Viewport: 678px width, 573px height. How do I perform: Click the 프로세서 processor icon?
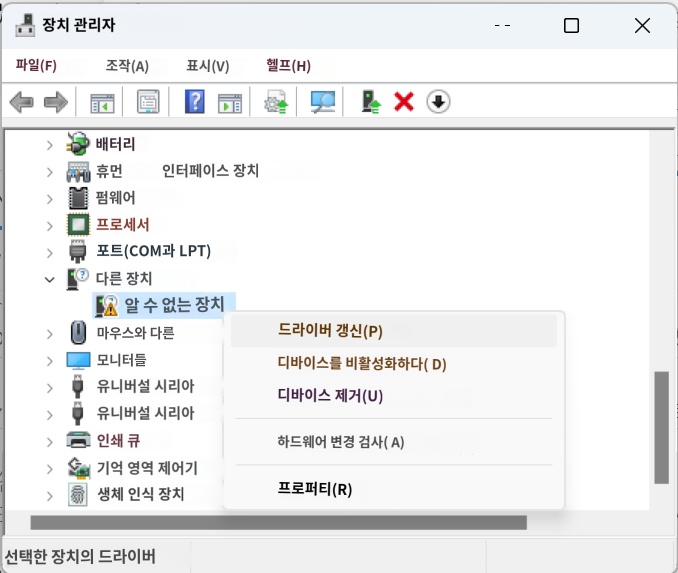(78, 225)
